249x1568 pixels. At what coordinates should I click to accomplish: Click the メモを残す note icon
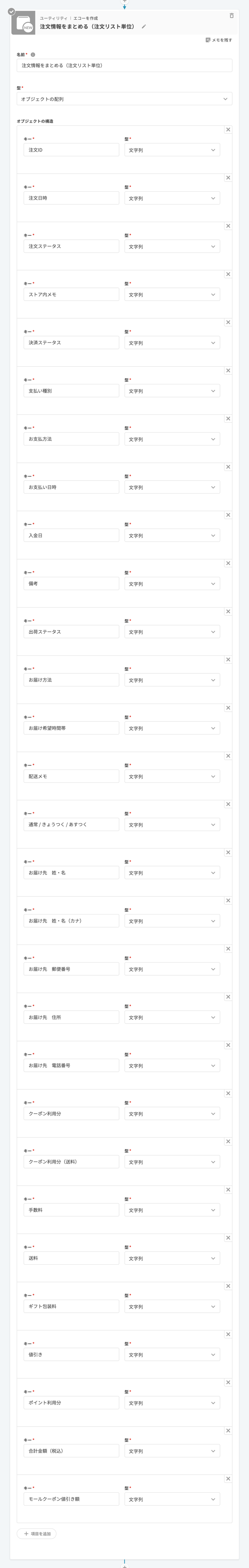pyautogui.click(x=208, y=40)
